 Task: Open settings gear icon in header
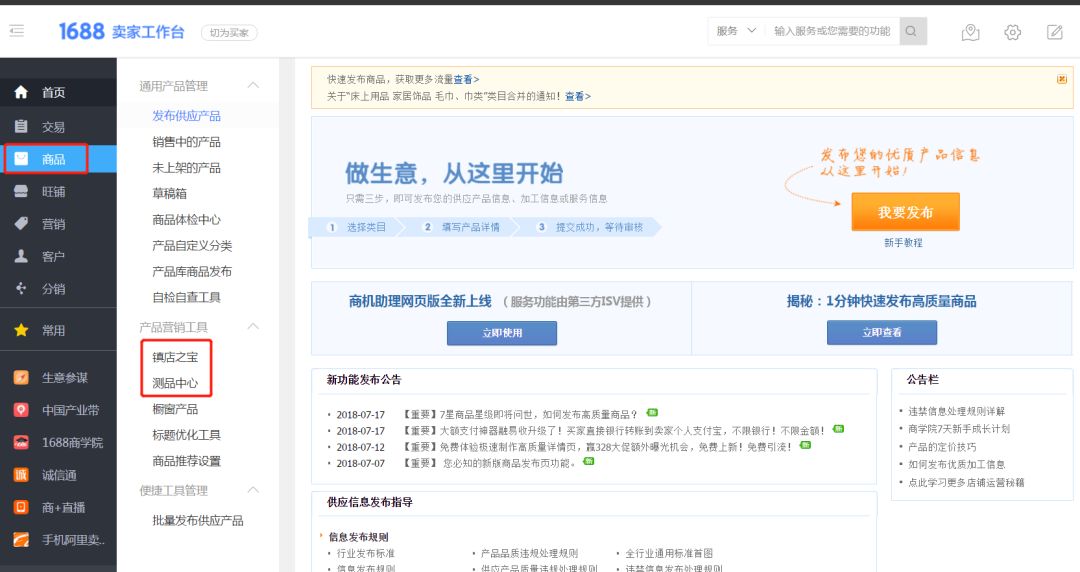tap(1012, 32)
